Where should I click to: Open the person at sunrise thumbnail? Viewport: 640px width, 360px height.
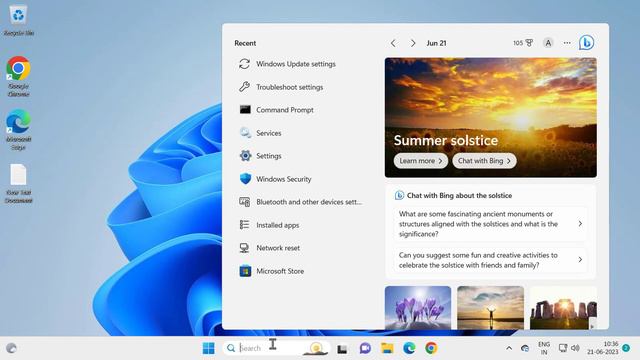point(491,308)
